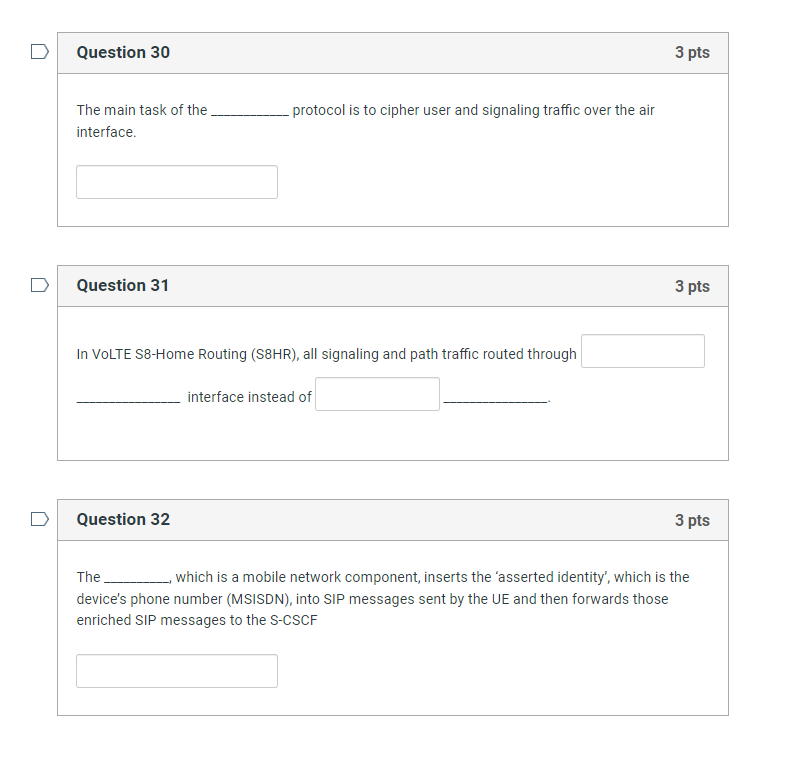The height and width of the screenshot is (758, 802).
Task: Select the Question 31 header bar
Action: (392, 286)
